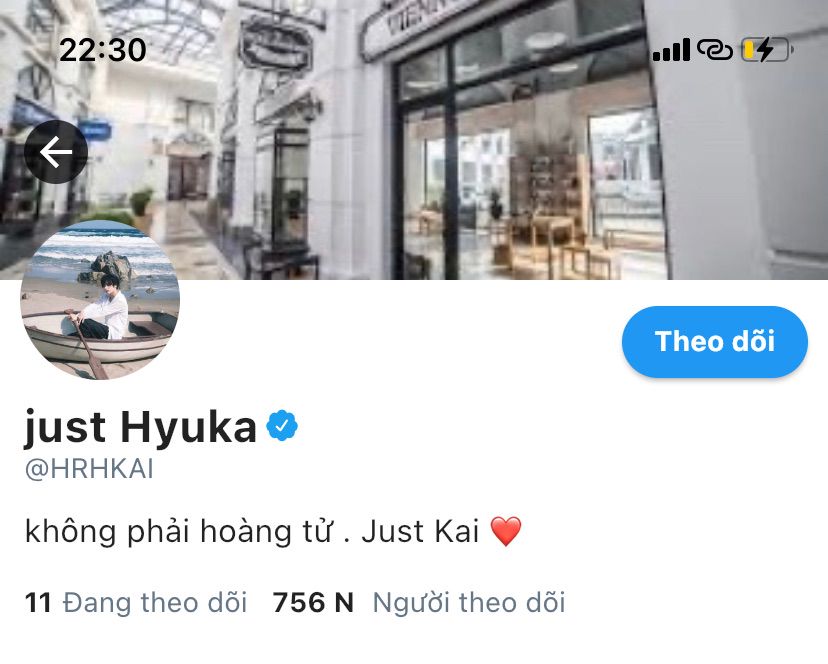Tap the @HRHKAI username handle

pos(89,469)
